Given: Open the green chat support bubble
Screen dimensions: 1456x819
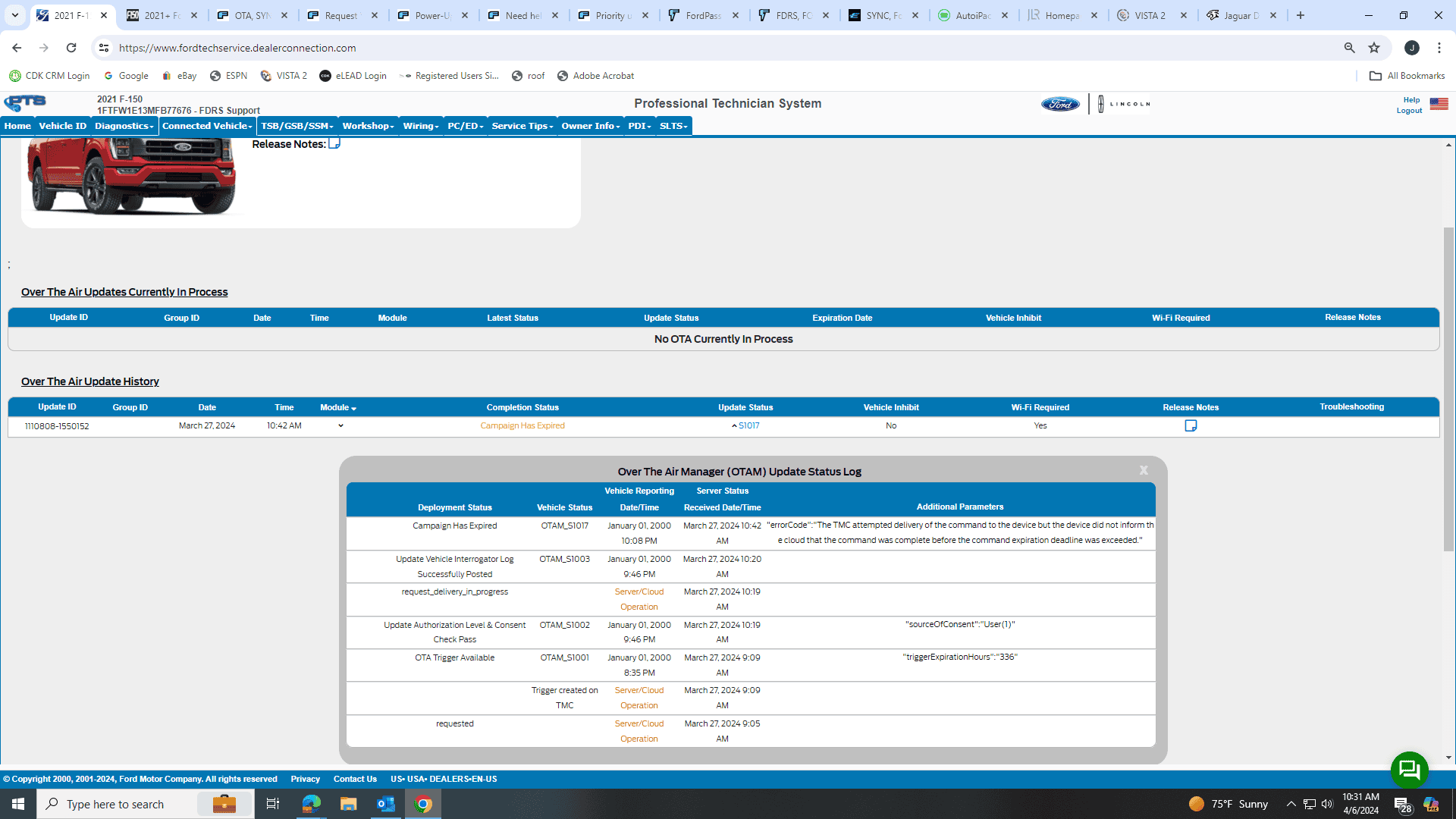Looking at the screenshot, I should point(1409,770).
